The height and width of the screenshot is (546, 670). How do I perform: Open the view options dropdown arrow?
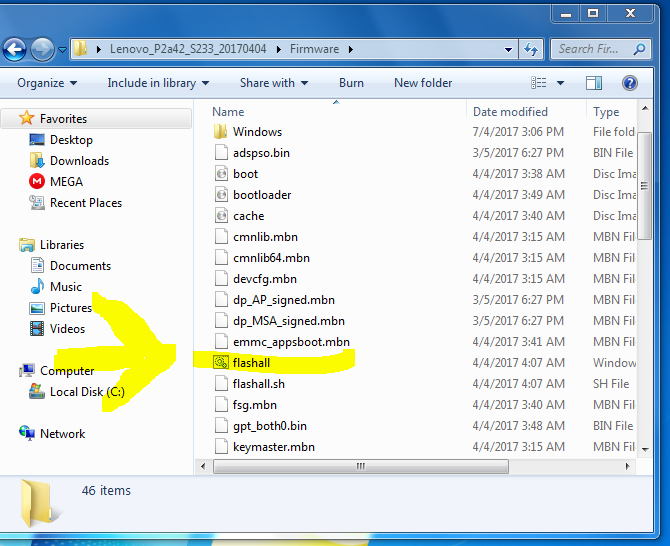560,83
